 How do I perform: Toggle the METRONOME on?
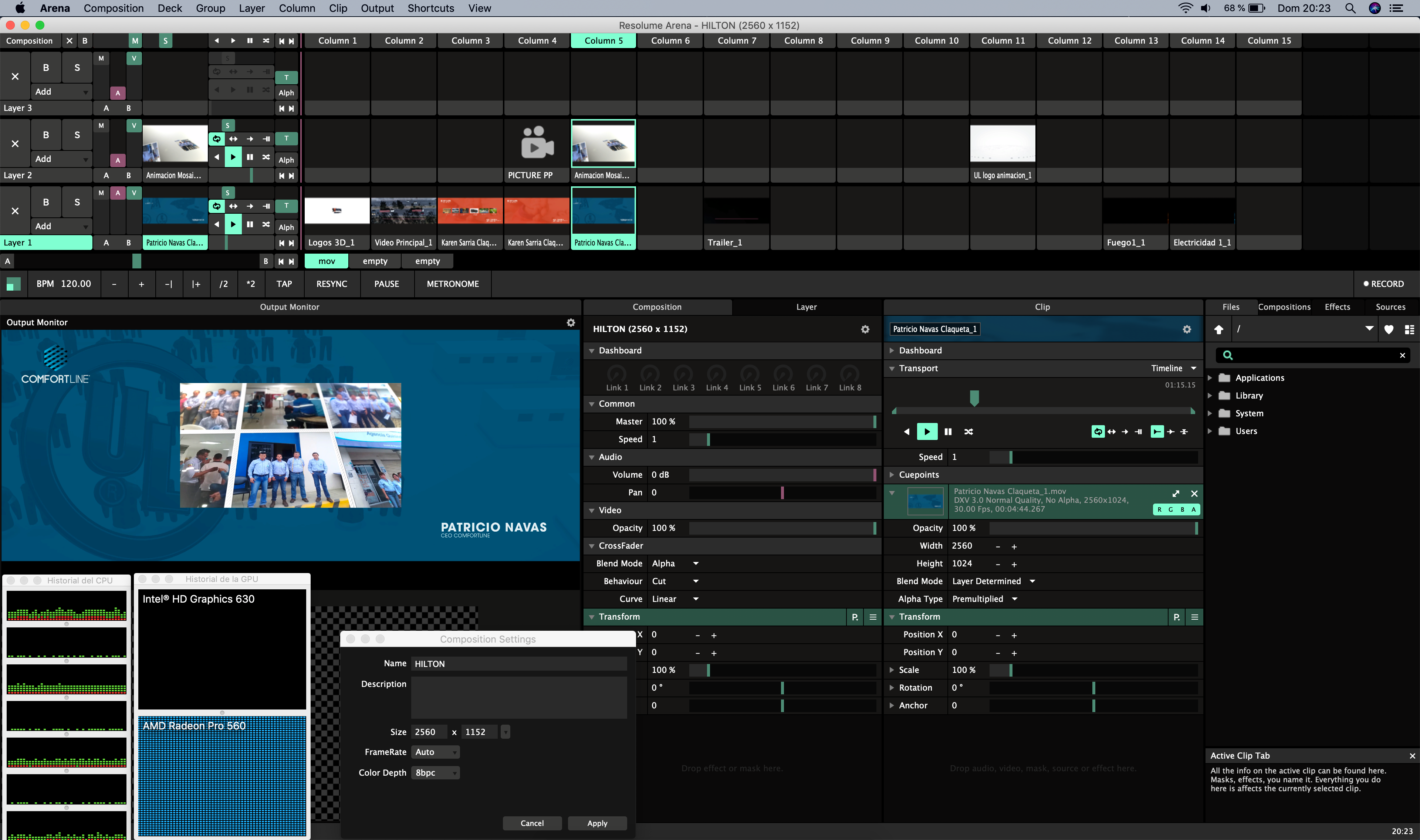coord(452,284)
